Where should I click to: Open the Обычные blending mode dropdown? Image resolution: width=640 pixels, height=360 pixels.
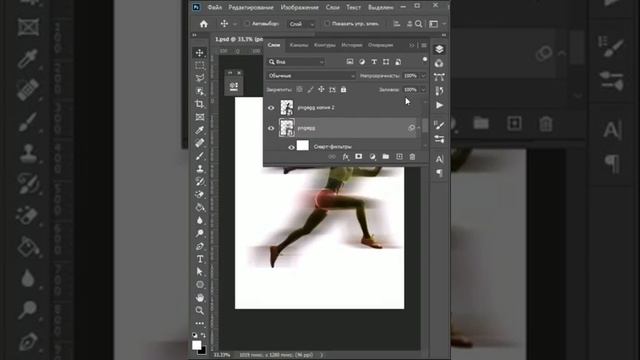click(311, 76)
